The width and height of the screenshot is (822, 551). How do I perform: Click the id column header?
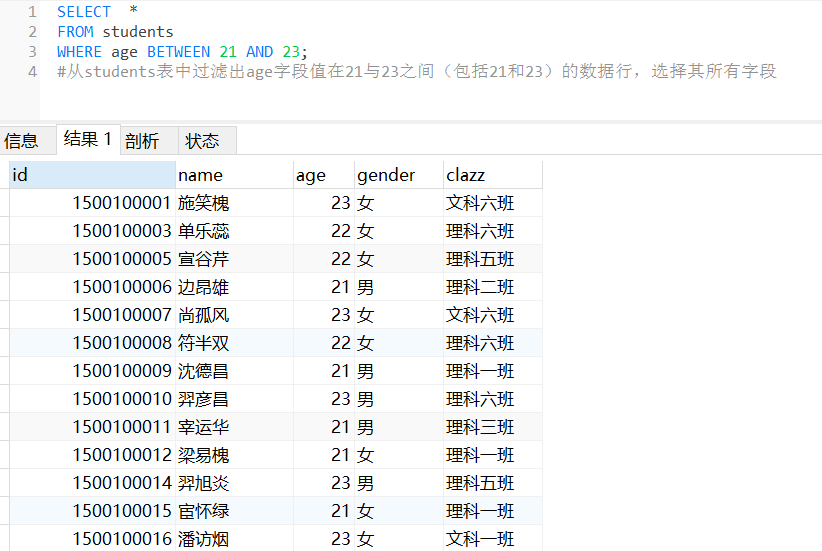pyautogui.click(x=92, y=175)
